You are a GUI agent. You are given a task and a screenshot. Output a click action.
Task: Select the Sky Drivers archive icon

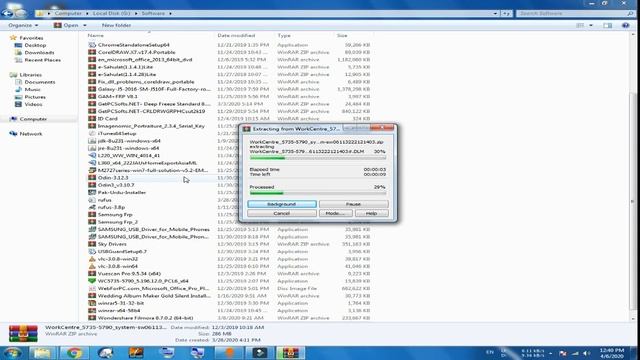click(x=92, y=244)
